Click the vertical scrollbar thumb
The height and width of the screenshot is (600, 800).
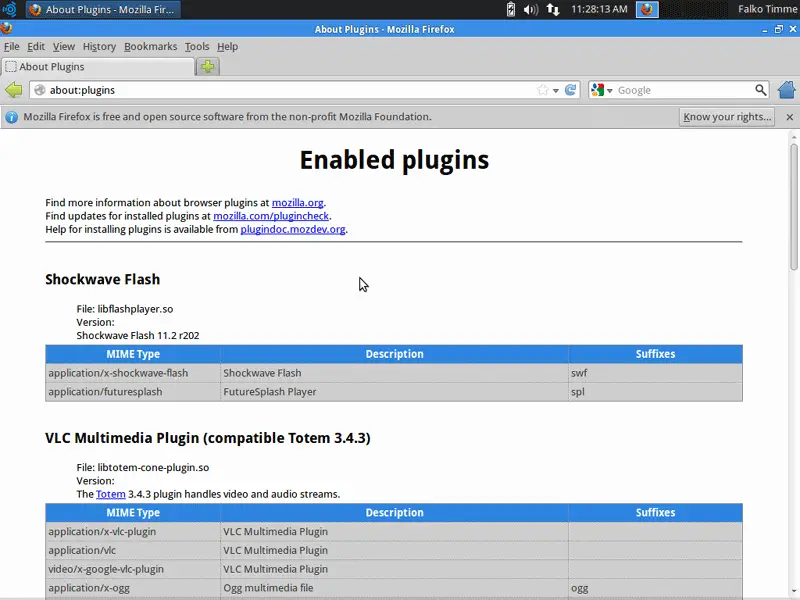tap(794, 207)
